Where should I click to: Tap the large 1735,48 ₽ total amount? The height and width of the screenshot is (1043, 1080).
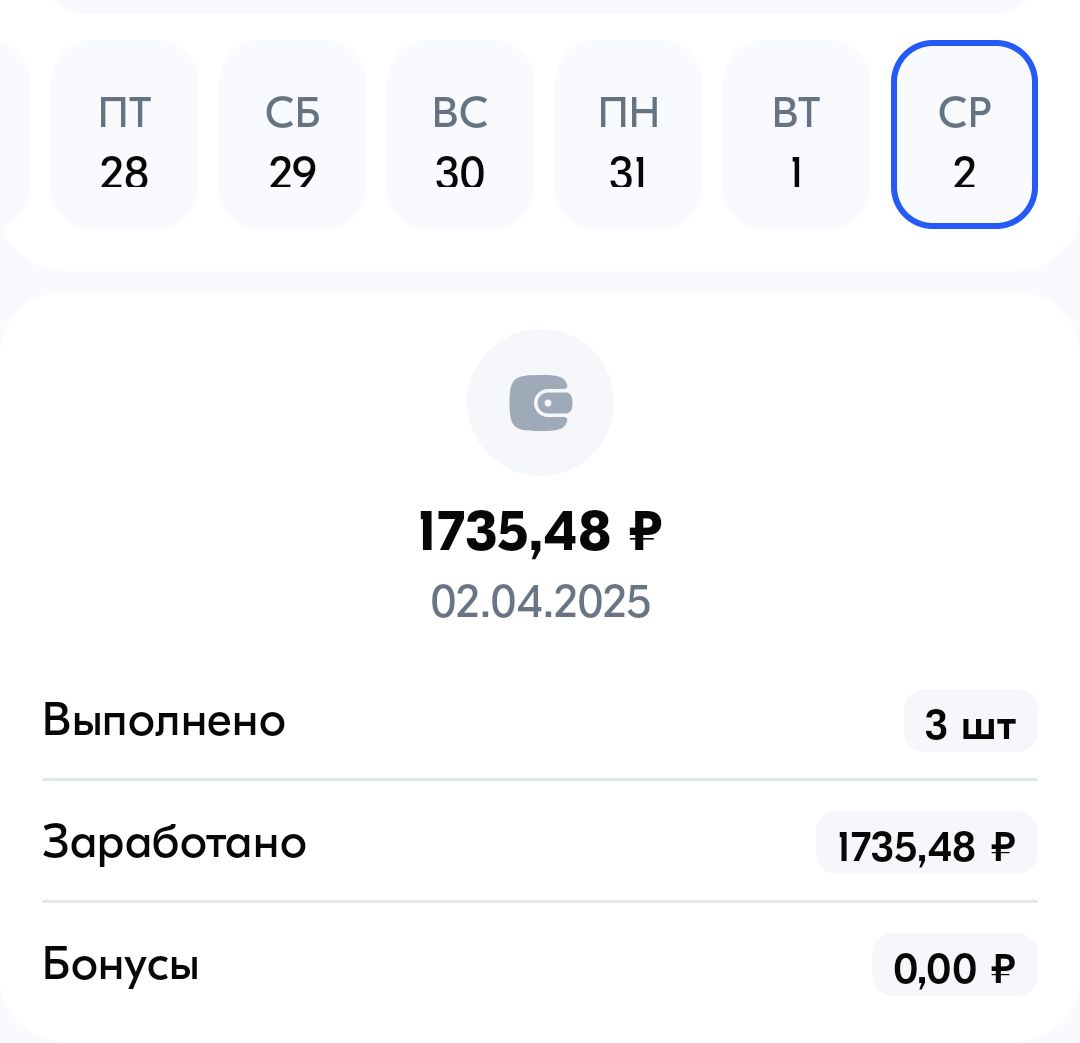coord(540,532)
